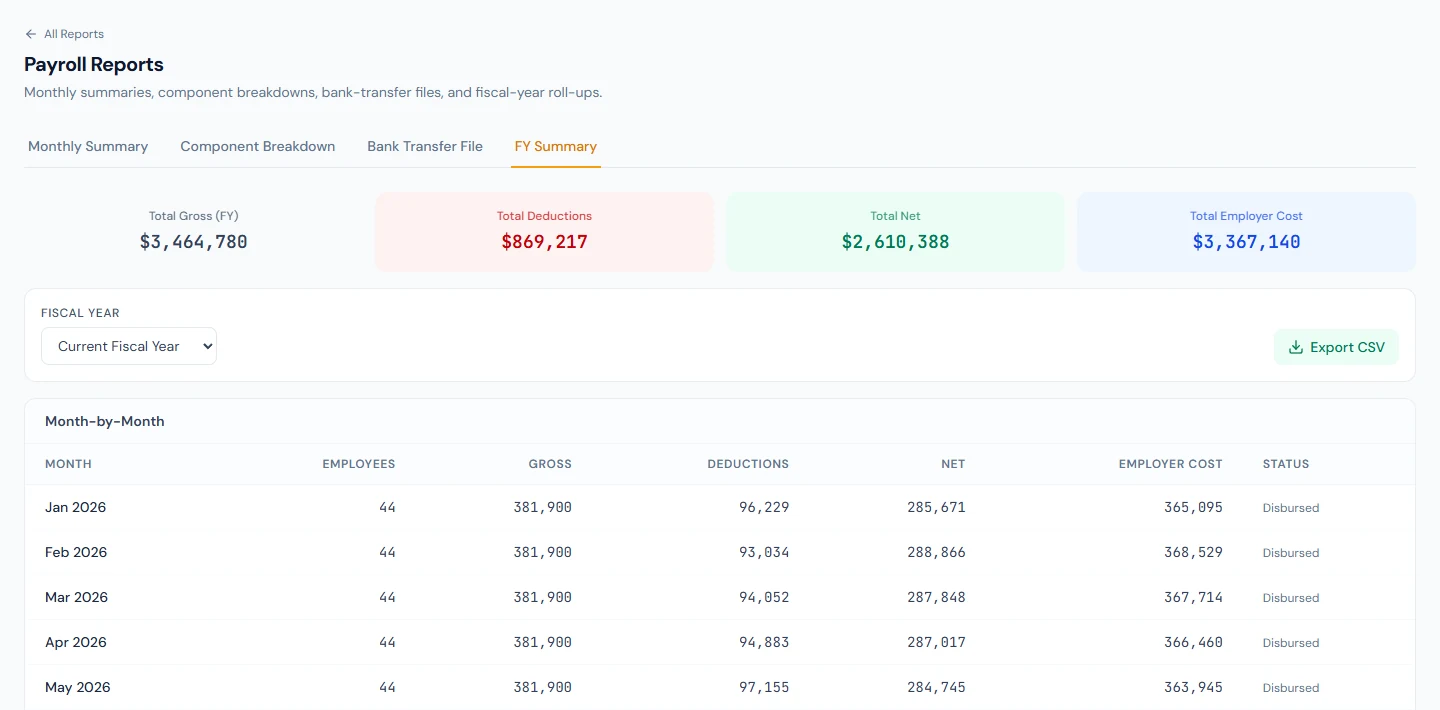Open the Component Breakdown tab
The image size is (1440, 710).
pyautogui.click(x=258, y=146)
